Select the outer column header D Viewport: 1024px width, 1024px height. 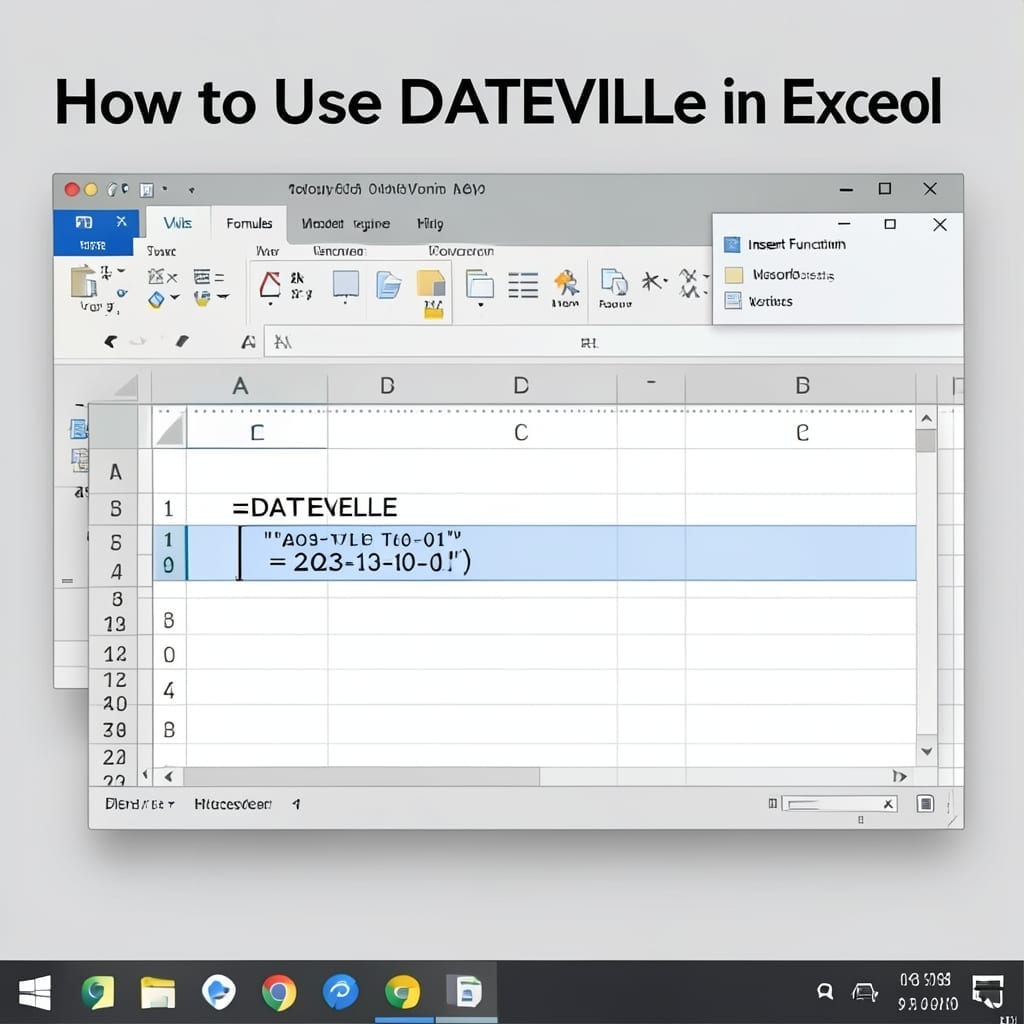(x=520, y=386)
